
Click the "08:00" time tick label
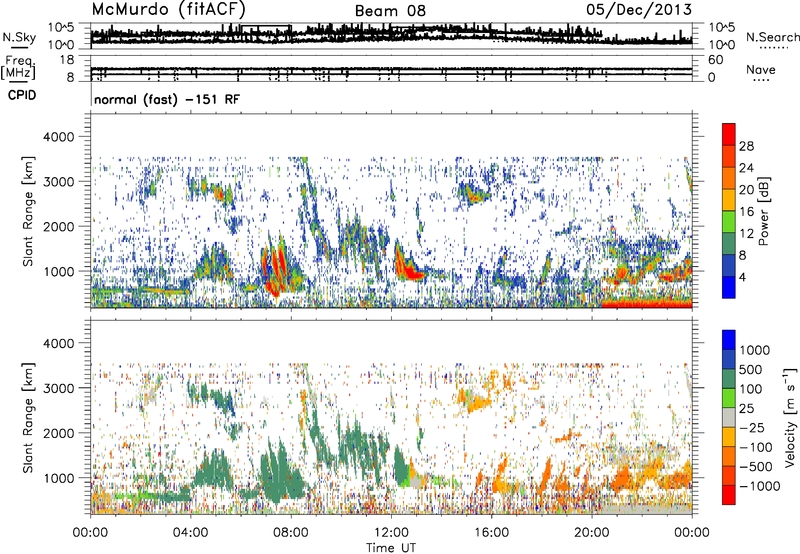pos(291,533)
